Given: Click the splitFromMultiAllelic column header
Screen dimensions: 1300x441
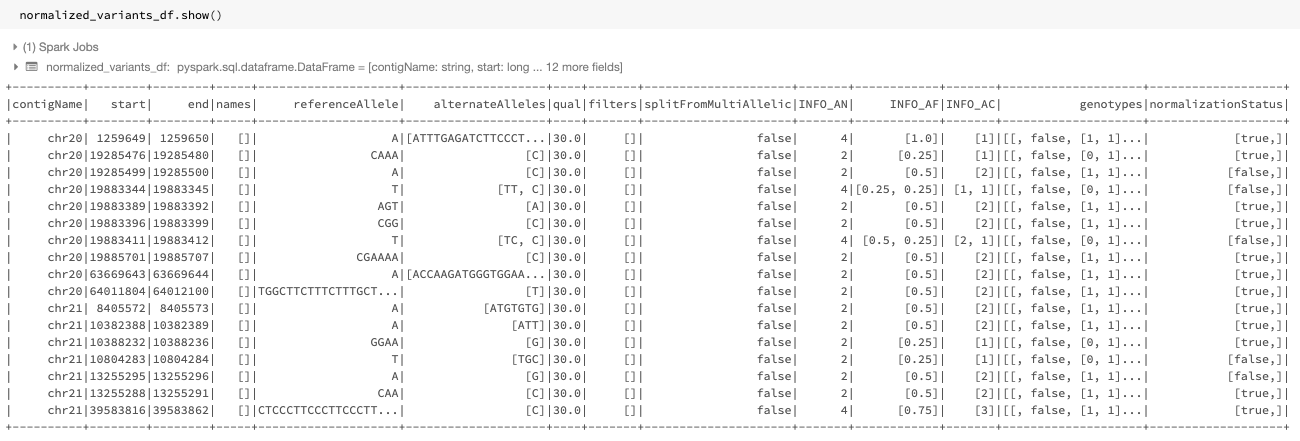Looking at the screenshot, I should (x=719, y=104).
